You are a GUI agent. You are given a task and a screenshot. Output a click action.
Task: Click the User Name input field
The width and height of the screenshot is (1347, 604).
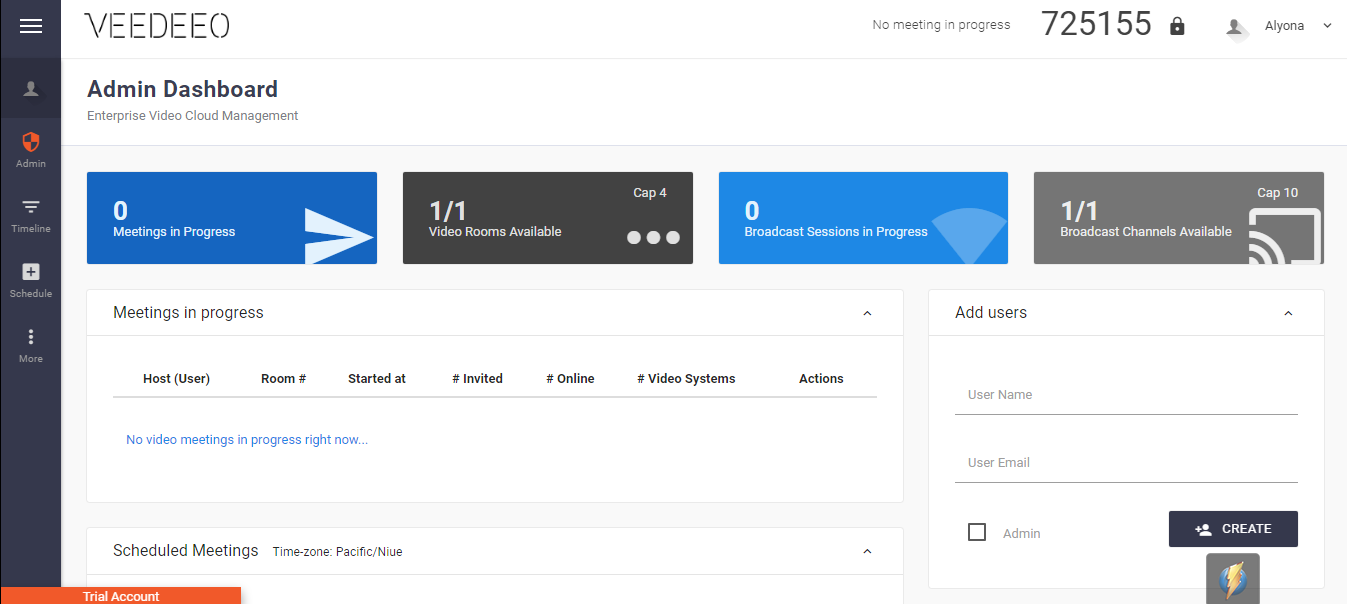point(1126,395)
